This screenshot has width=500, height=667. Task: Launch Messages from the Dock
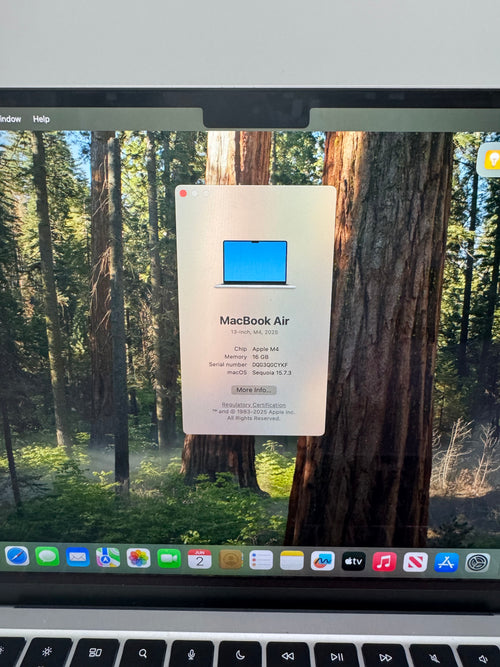47,556
